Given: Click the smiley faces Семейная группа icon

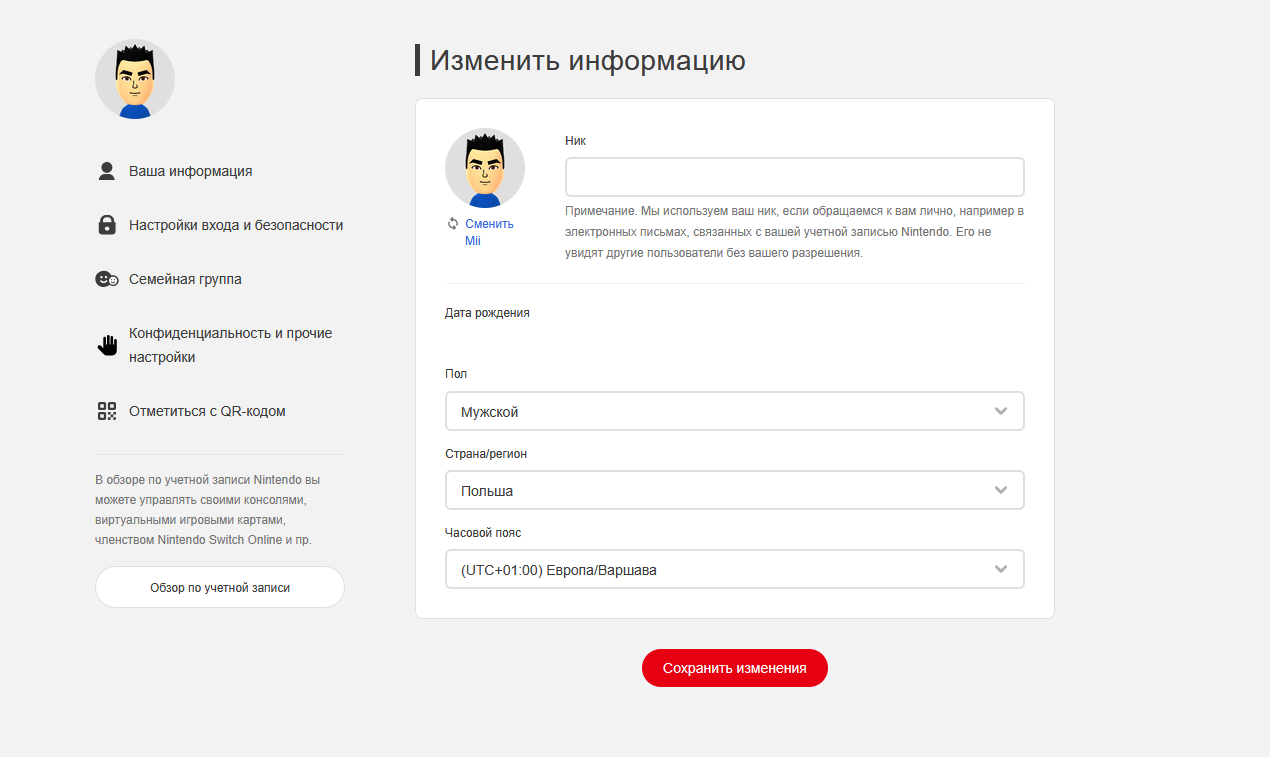Looking at the screenshot, I should click(107, 279).
